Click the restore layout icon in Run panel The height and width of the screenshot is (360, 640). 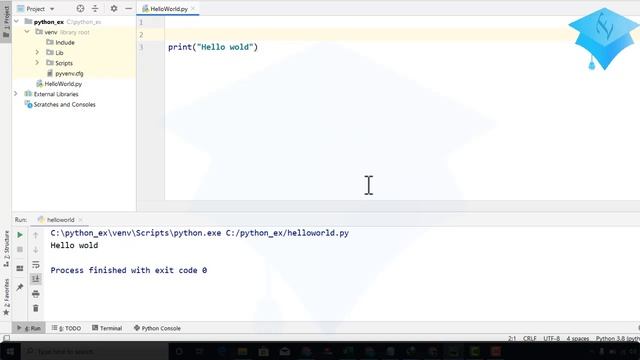tap(20, 268)
